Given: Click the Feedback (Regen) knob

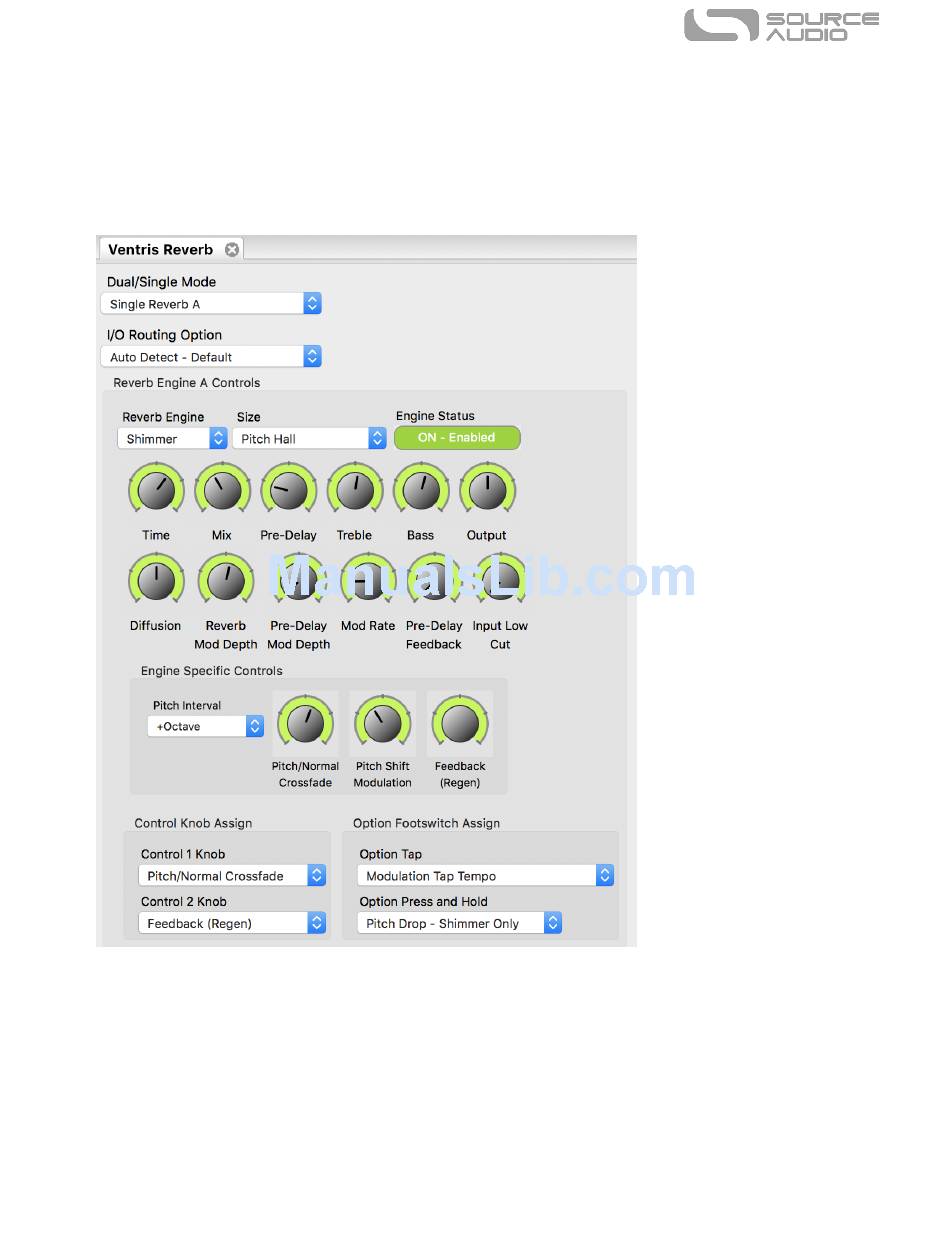Looking at the screenshot, I should (x=460, y=723).
